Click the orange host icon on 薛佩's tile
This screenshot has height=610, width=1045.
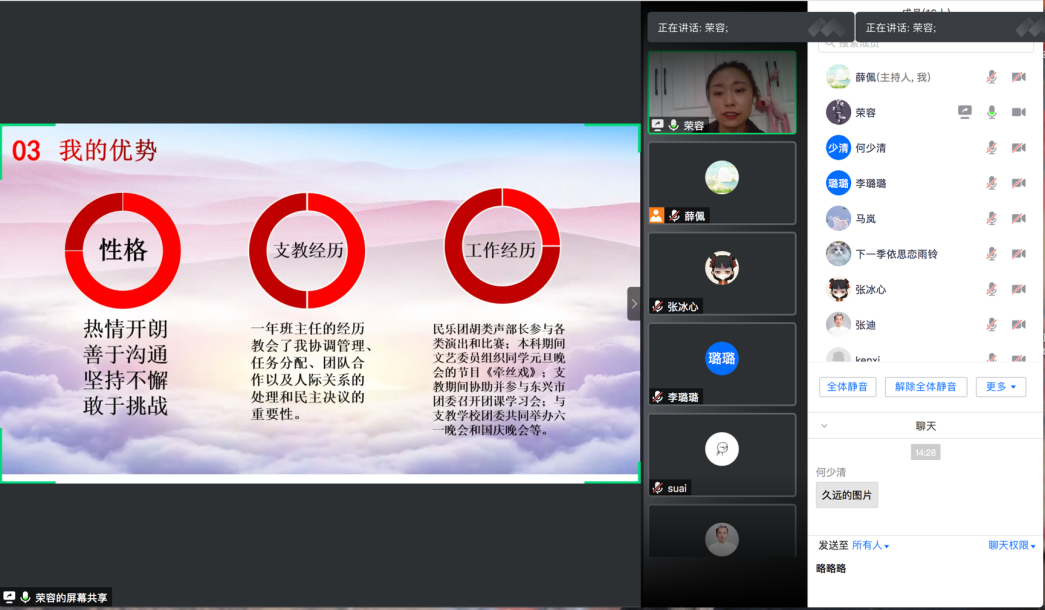click(x=656, y=215)
